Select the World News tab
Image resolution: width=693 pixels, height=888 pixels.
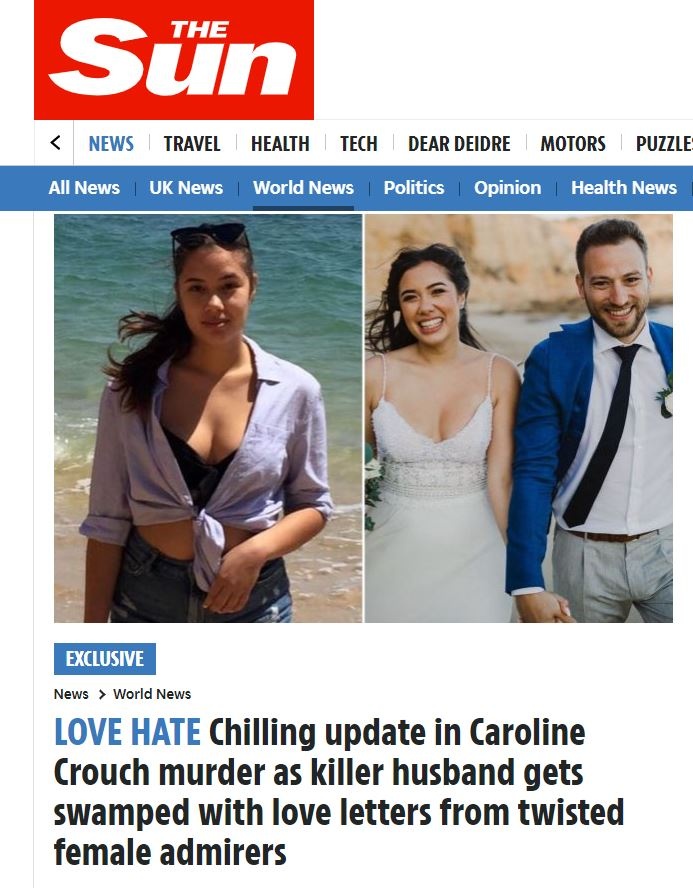click(x=303, y=187)
